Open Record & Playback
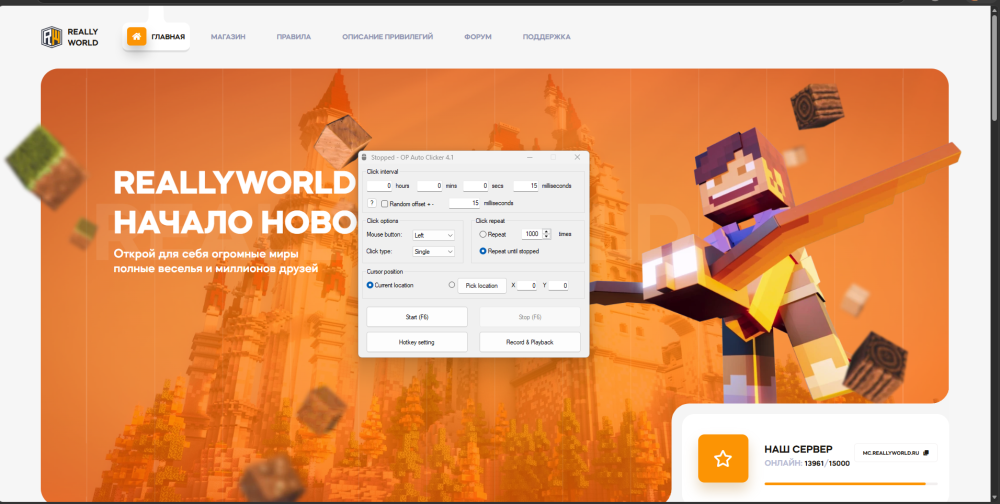 point(530,342)
